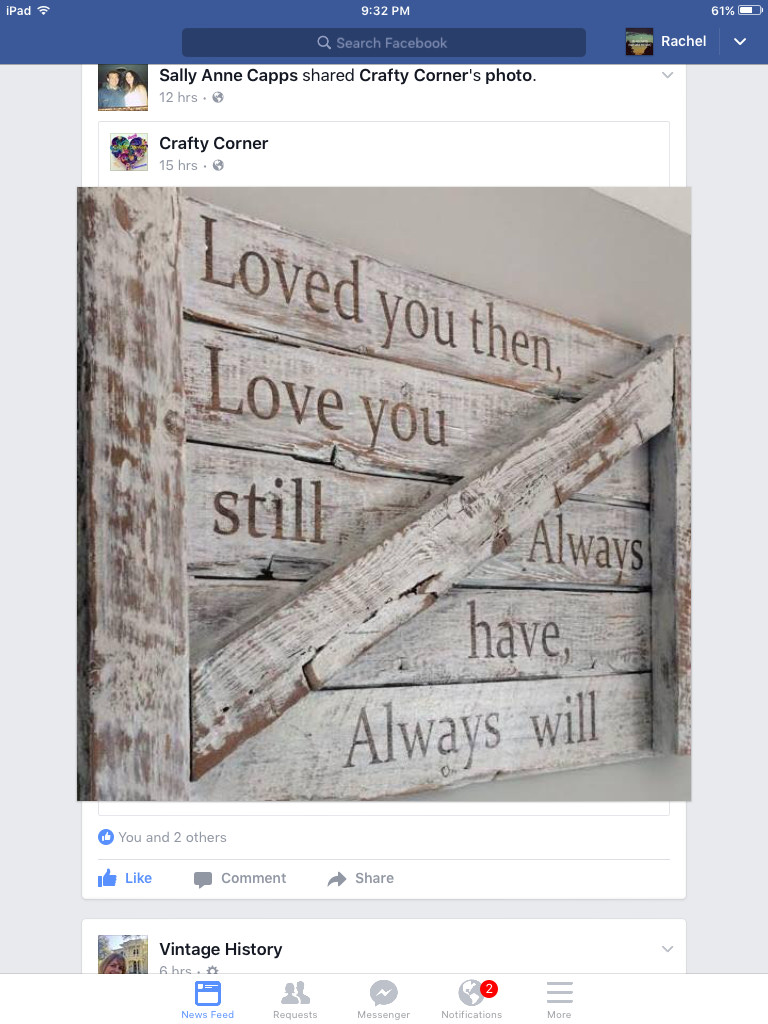Screen dimensions: 768x1024
Task: Open Crafty Corner page avatar
Action: [x=129, y=152]
